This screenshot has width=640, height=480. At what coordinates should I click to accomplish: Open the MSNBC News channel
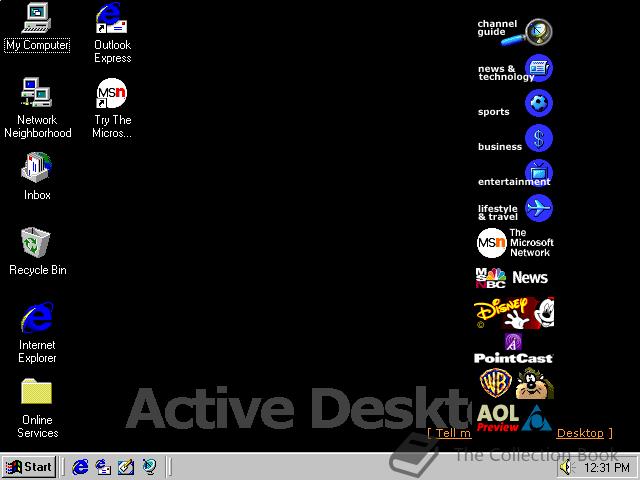pyautogui.click(x=512, y=278)
